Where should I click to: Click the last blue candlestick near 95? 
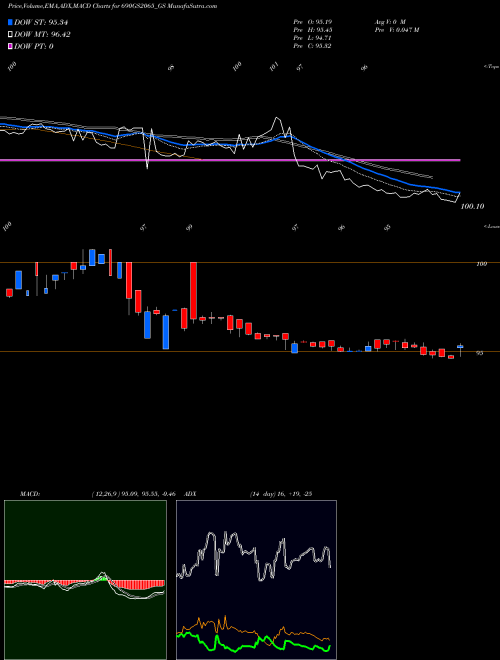coord(460,347)
